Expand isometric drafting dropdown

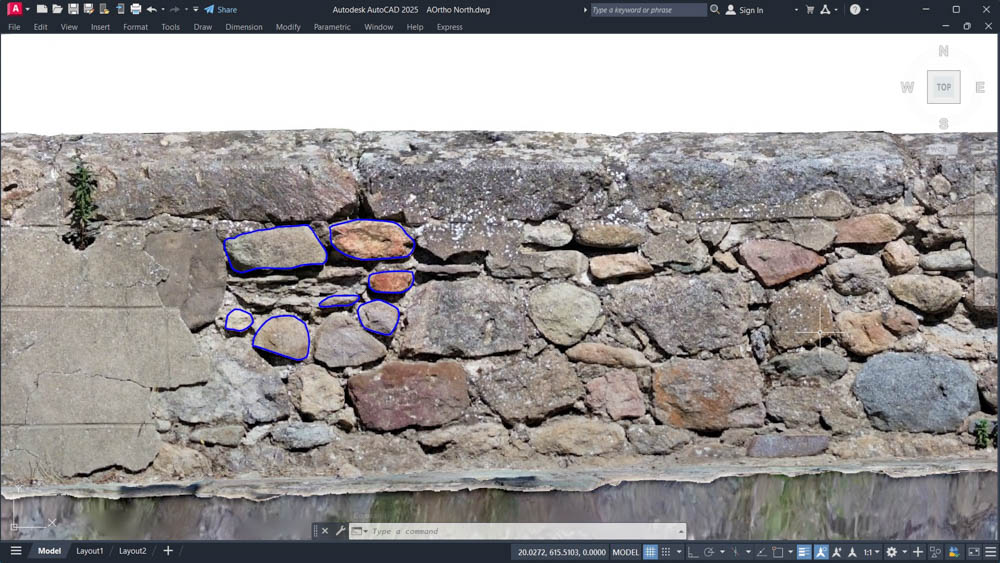[x=749, y=552]
